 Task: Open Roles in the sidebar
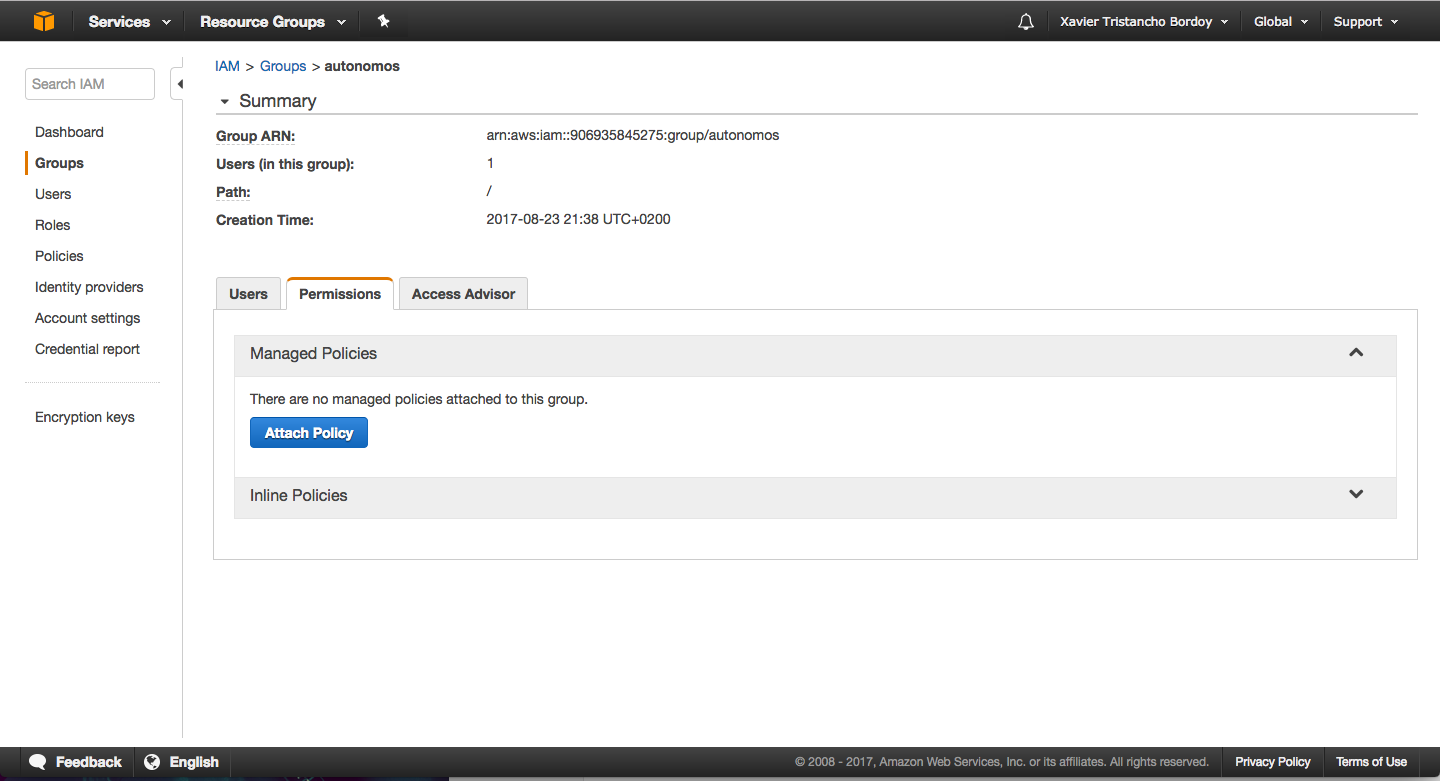pos(52,225)
